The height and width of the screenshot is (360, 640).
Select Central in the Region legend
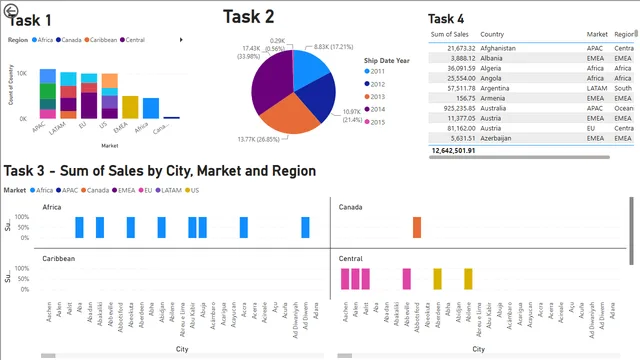point(132,40)
